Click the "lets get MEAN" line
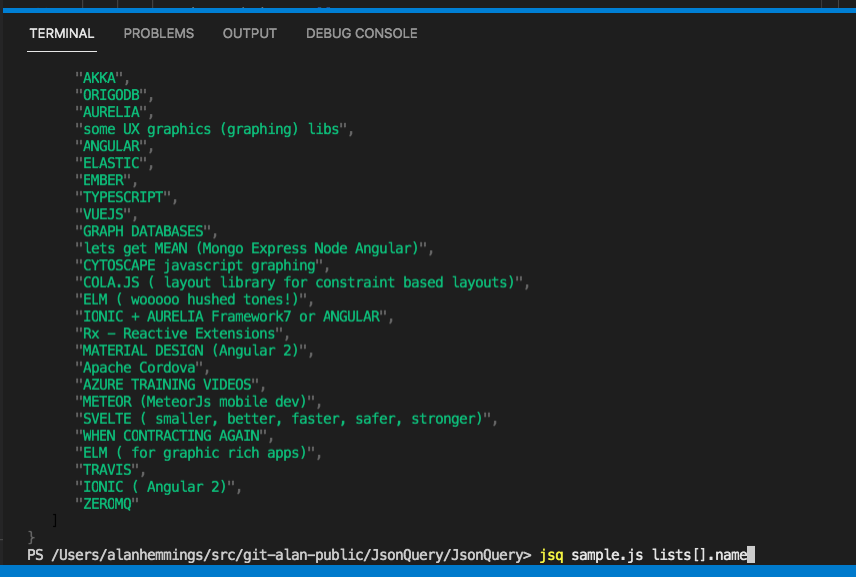 (x=254, y=248)
